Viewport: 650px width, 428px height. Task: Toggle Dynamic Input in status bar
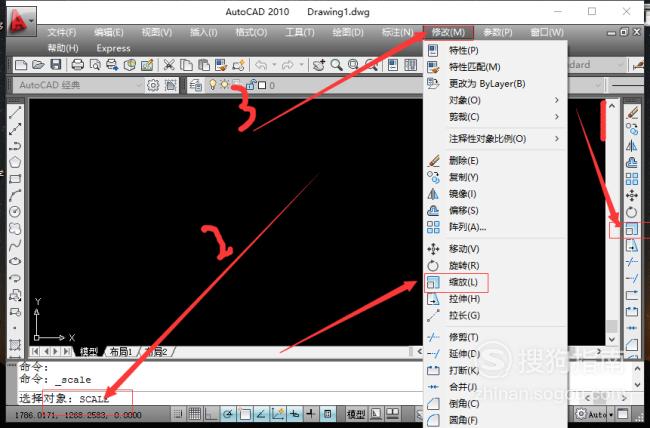click(x=294, y=413)
